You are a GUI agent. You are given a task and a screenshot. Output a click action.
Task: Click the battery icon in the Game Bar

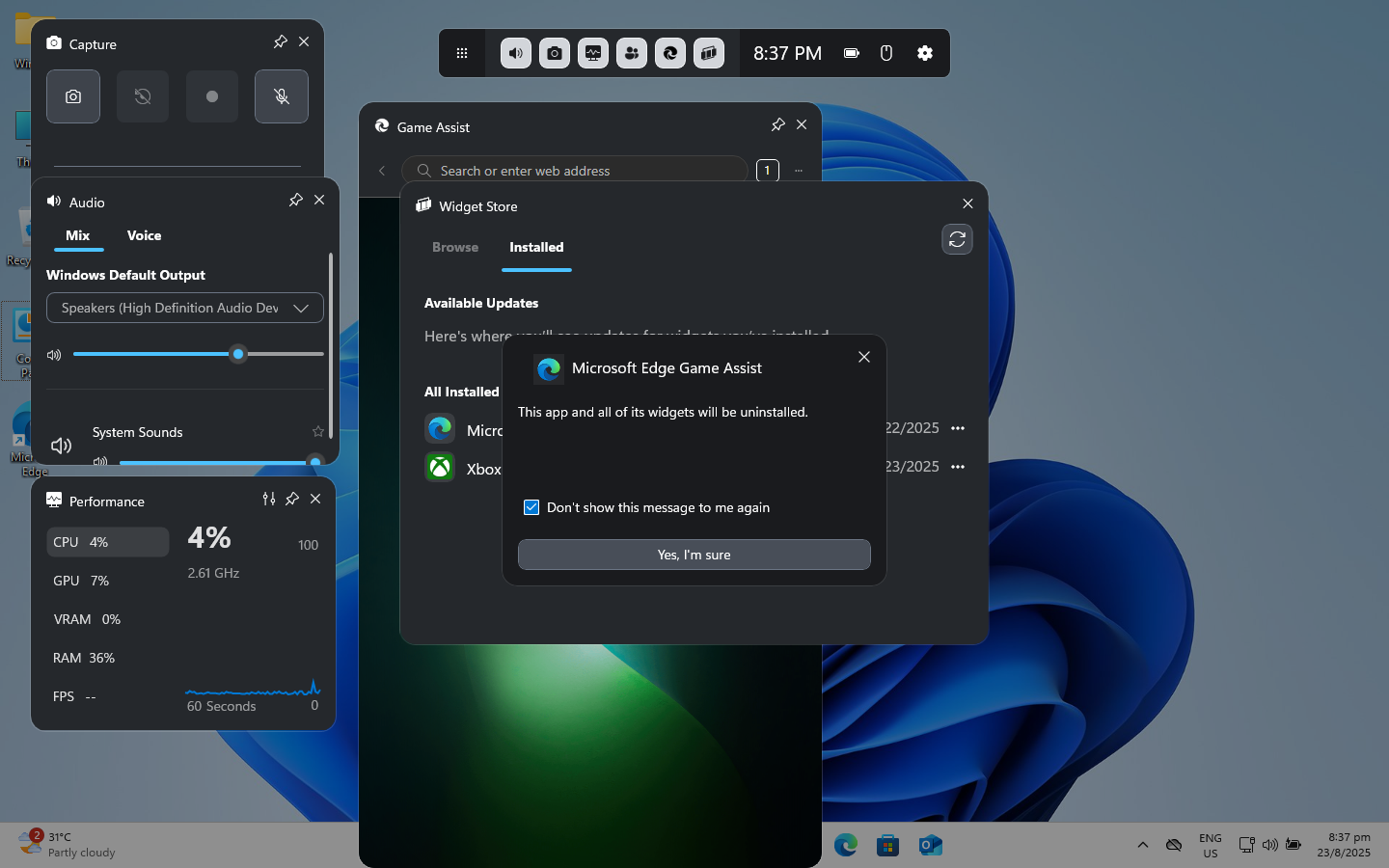852,53
